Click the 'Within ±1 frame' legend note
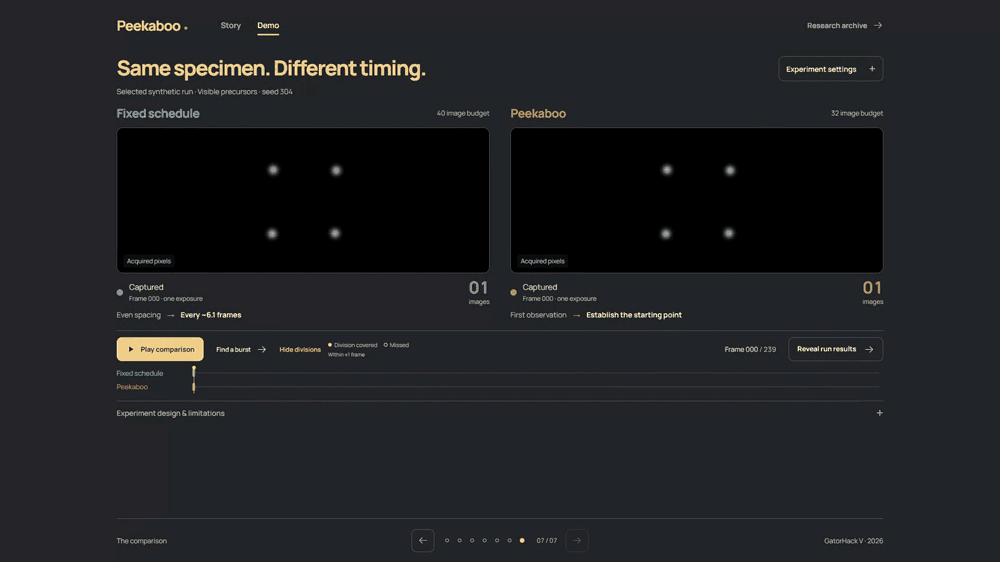This screenshot has height=562, width=1000. click(x=346, y=355)
